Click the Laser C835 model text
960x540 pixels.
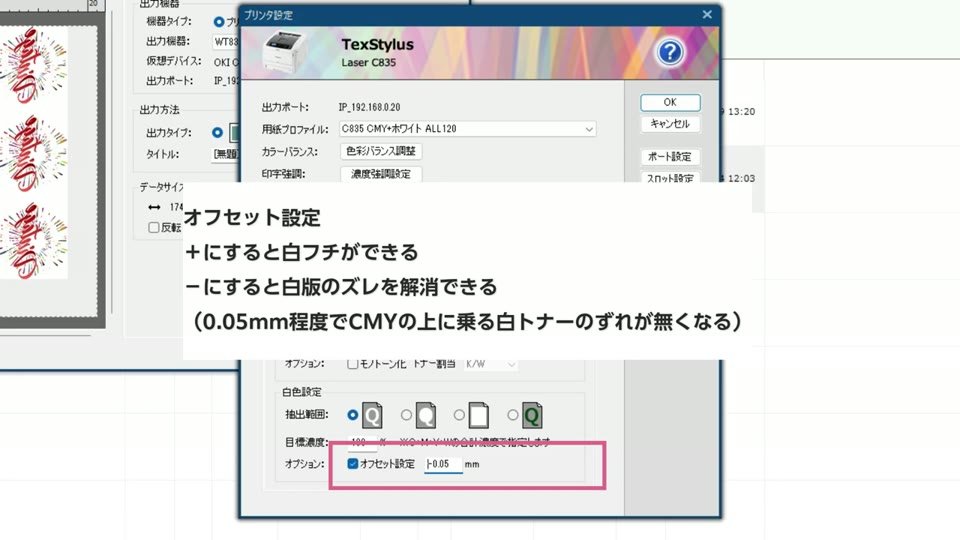tap(369, 62)
